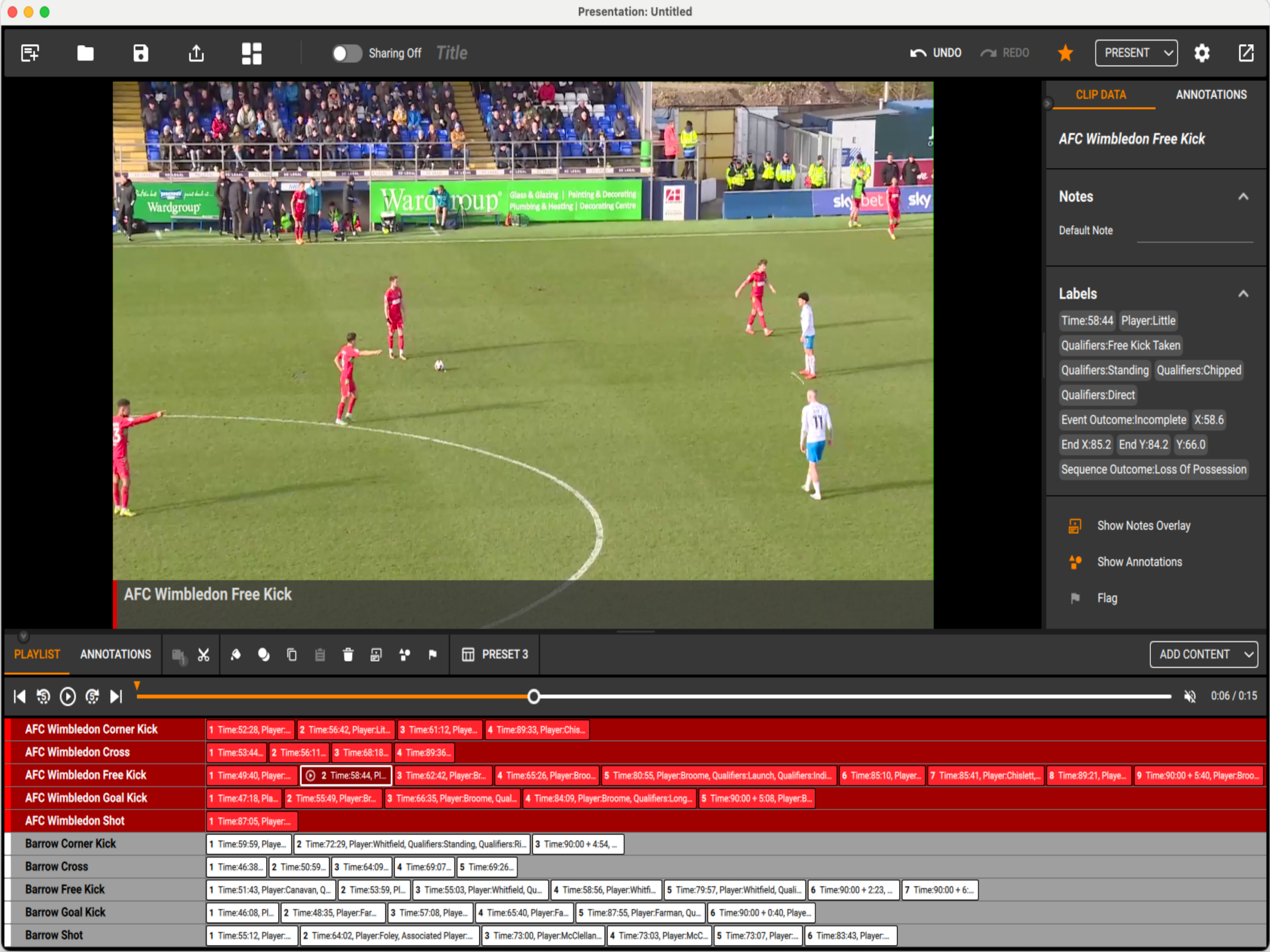Click the pop-out window icon

(x=1246, y=53)
